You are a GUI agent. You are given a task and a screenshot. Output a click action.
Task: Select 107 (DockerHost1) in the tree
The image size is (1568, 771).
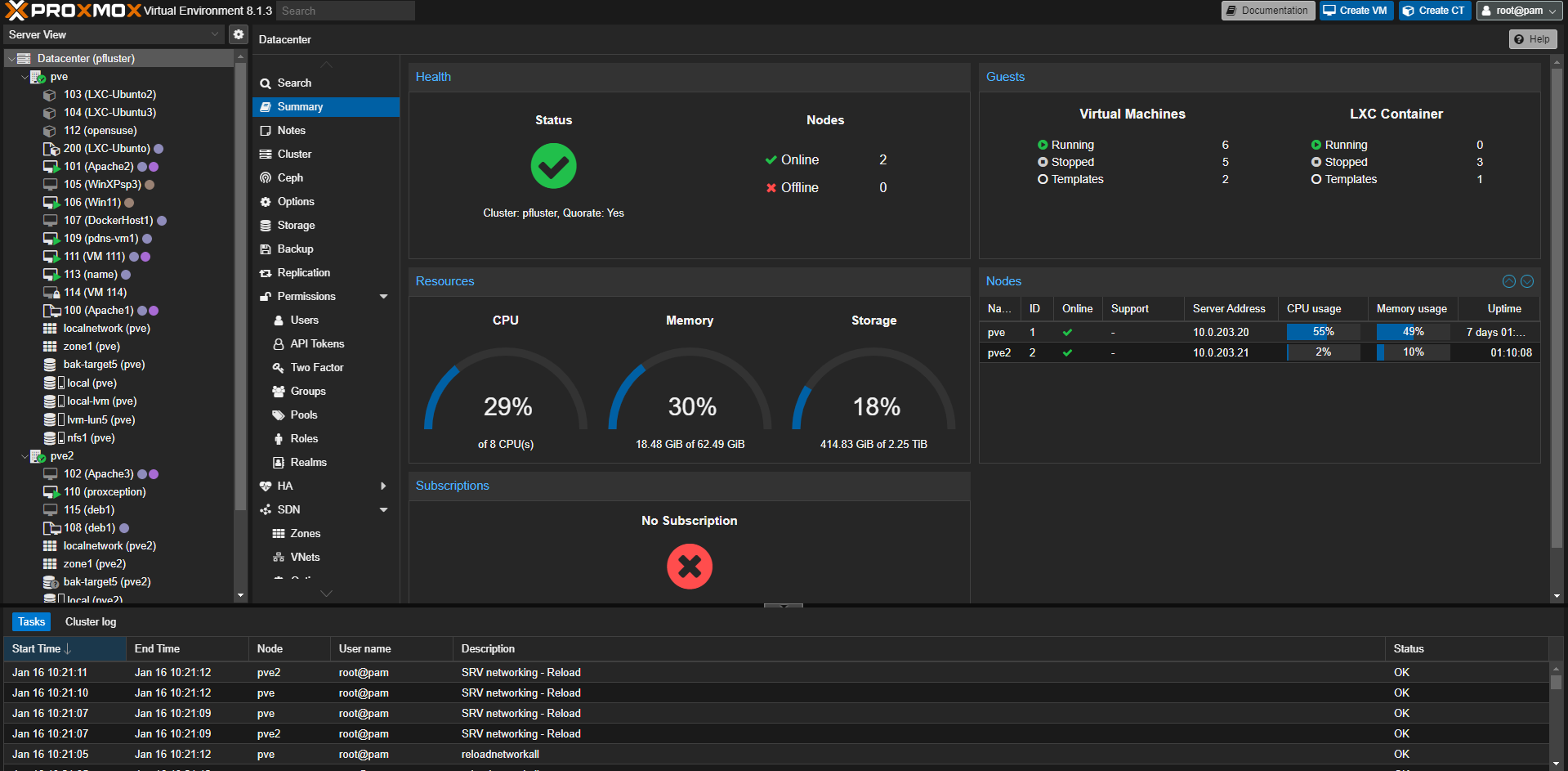pyautogui.click(x=119, y=221)
